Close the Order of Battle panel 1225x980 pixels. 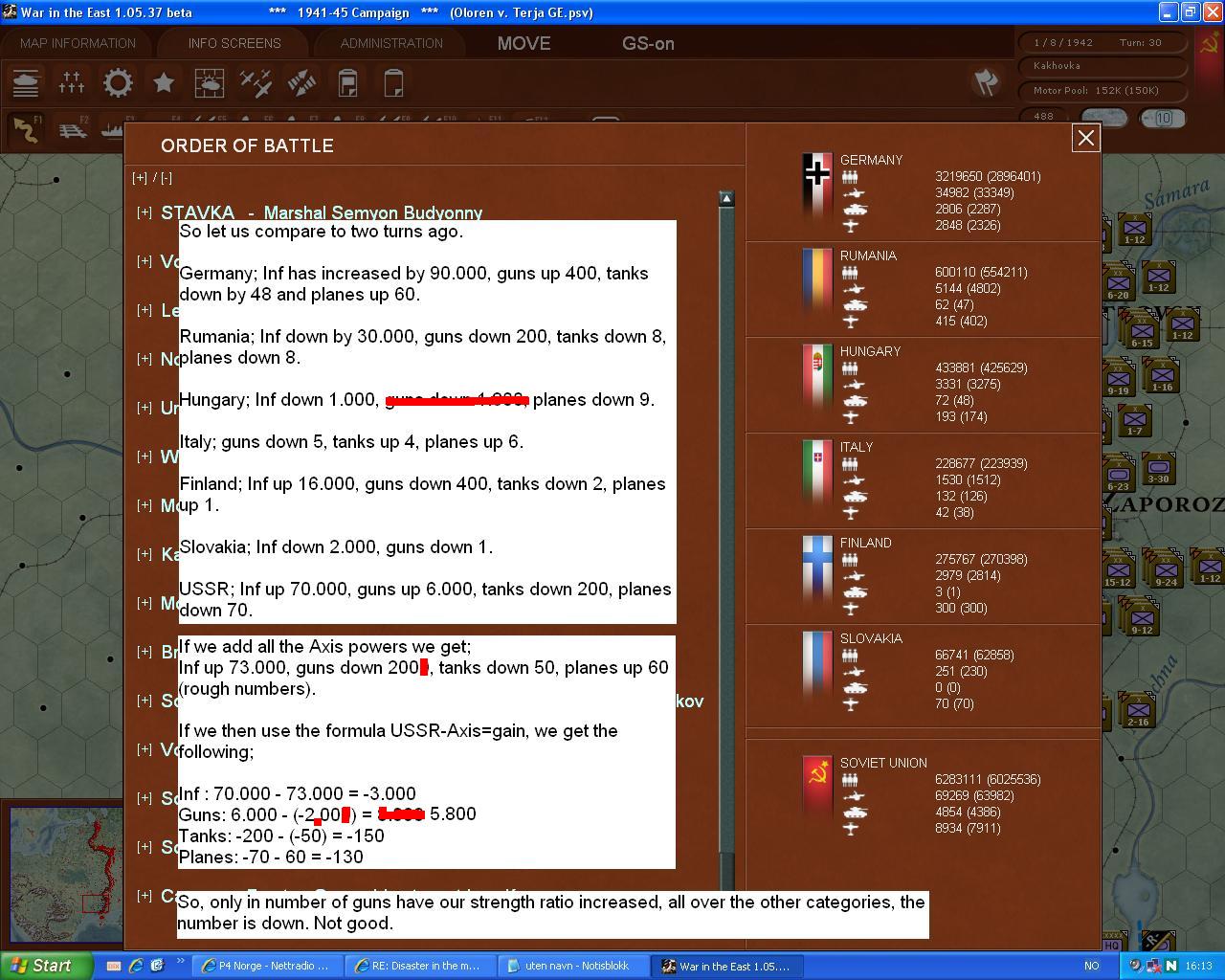coord(1085,138)
